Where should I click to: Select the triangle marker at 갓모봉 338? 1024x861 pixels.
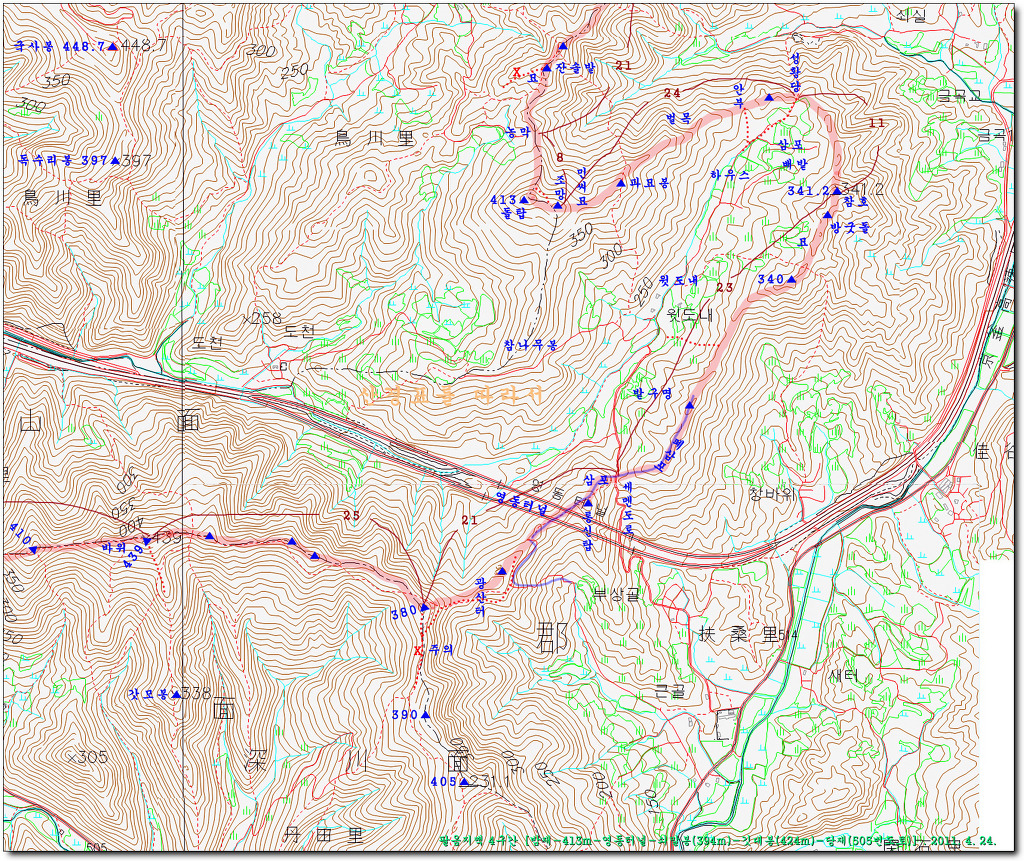[176, 694]
